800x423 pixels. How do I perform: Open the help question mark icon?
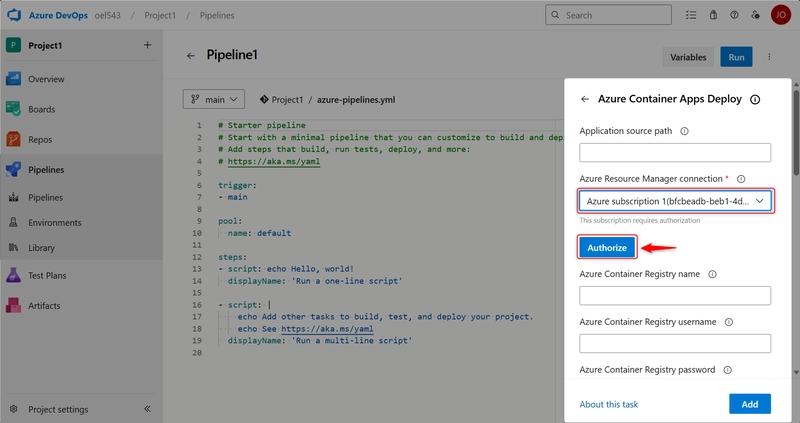click(734, 15)
